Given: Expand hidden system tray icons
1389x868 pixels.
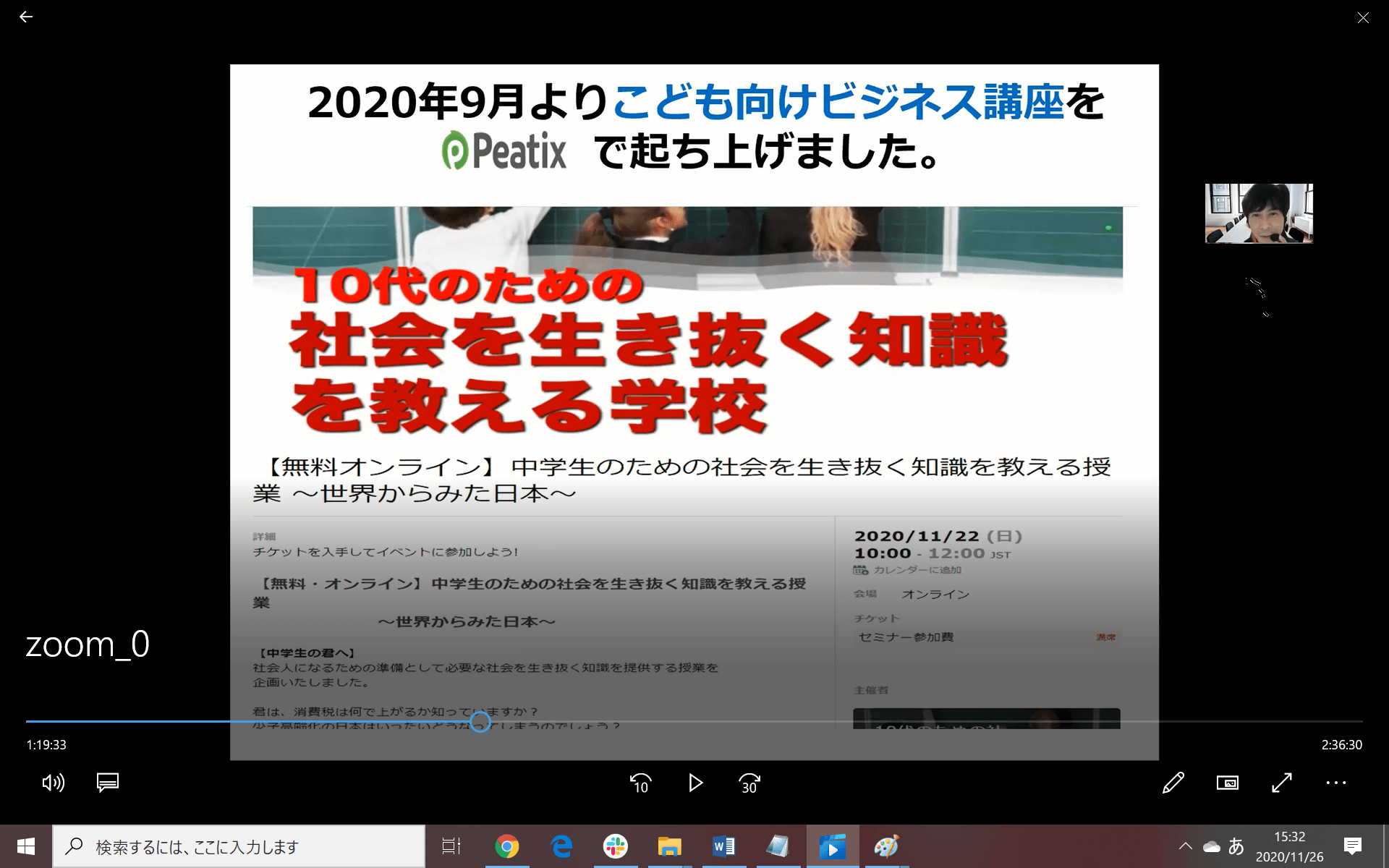Looking at the screenshot, I should click(x=1186, y=845).
